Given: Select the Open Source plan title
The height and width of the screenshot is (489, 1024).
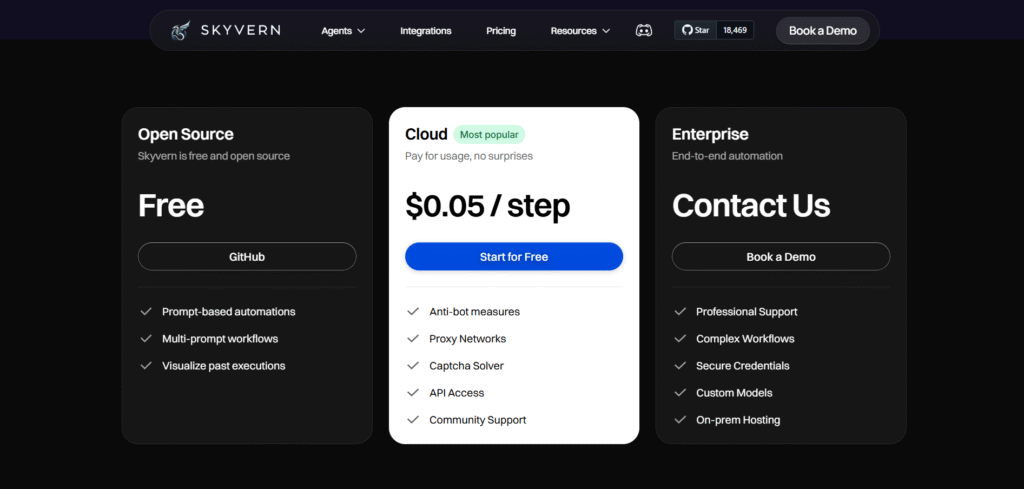Looking at the screenshot, I should pyautogui.click(x=185, y=134).
